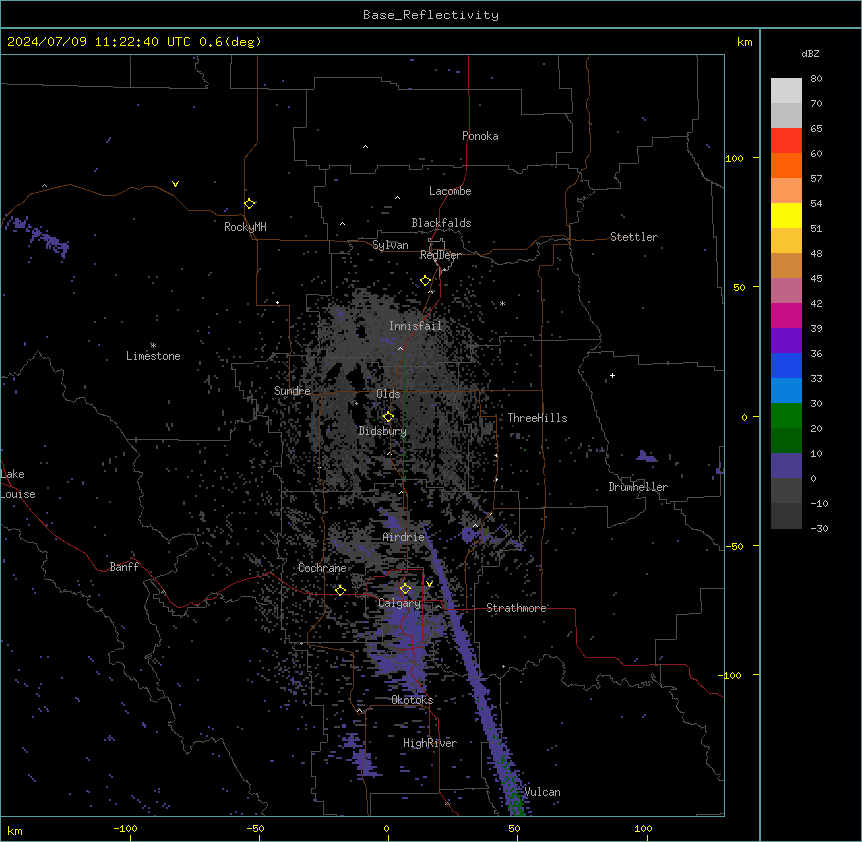Viewport: 862px width, 842px height.
Task: Click yellow V marker northeast of Calgary
Action: (429, 584)
